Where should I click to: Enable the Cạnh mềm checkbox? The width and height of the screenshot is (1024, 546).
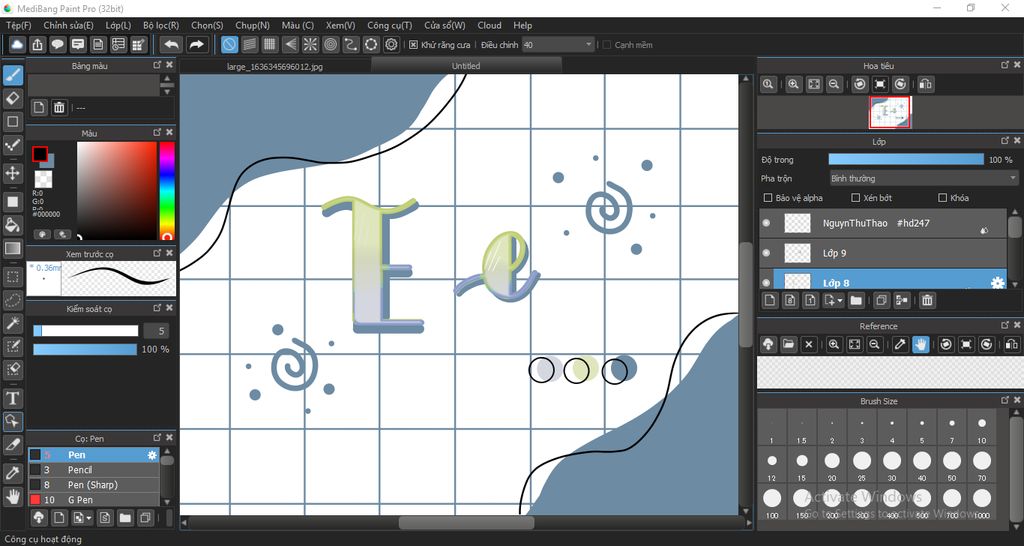607,45
